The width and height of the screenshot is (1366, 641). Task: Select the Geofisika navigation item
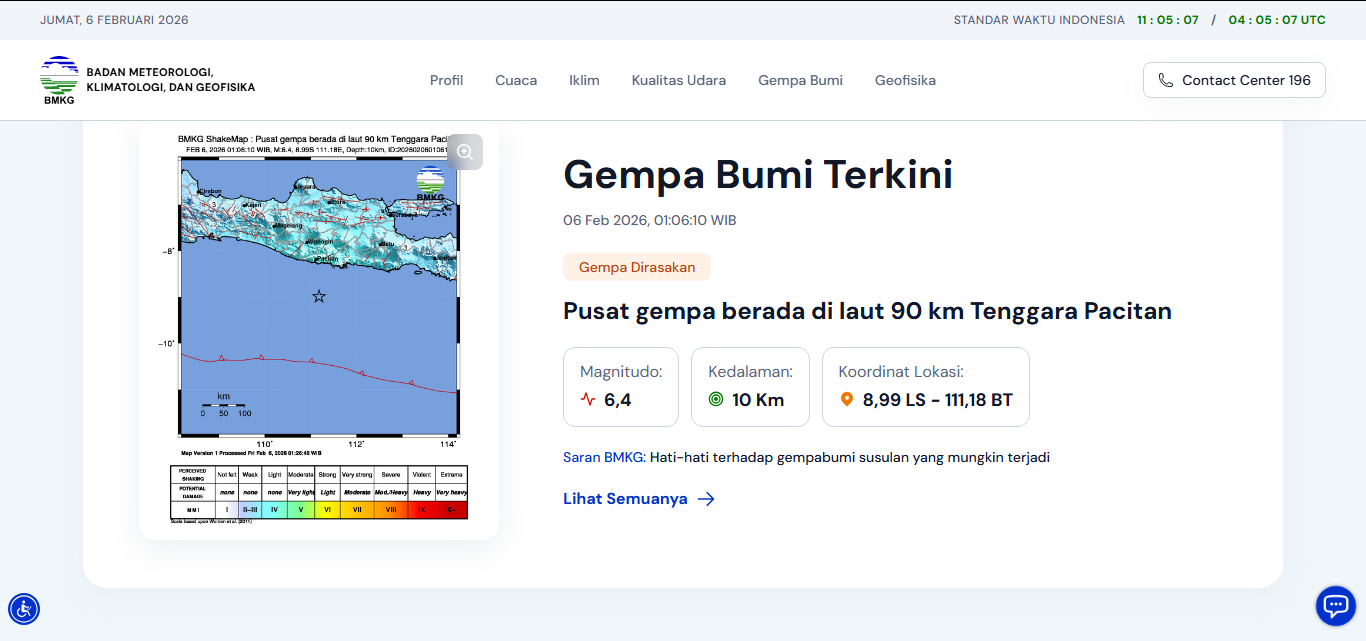(x=905, y=80)
